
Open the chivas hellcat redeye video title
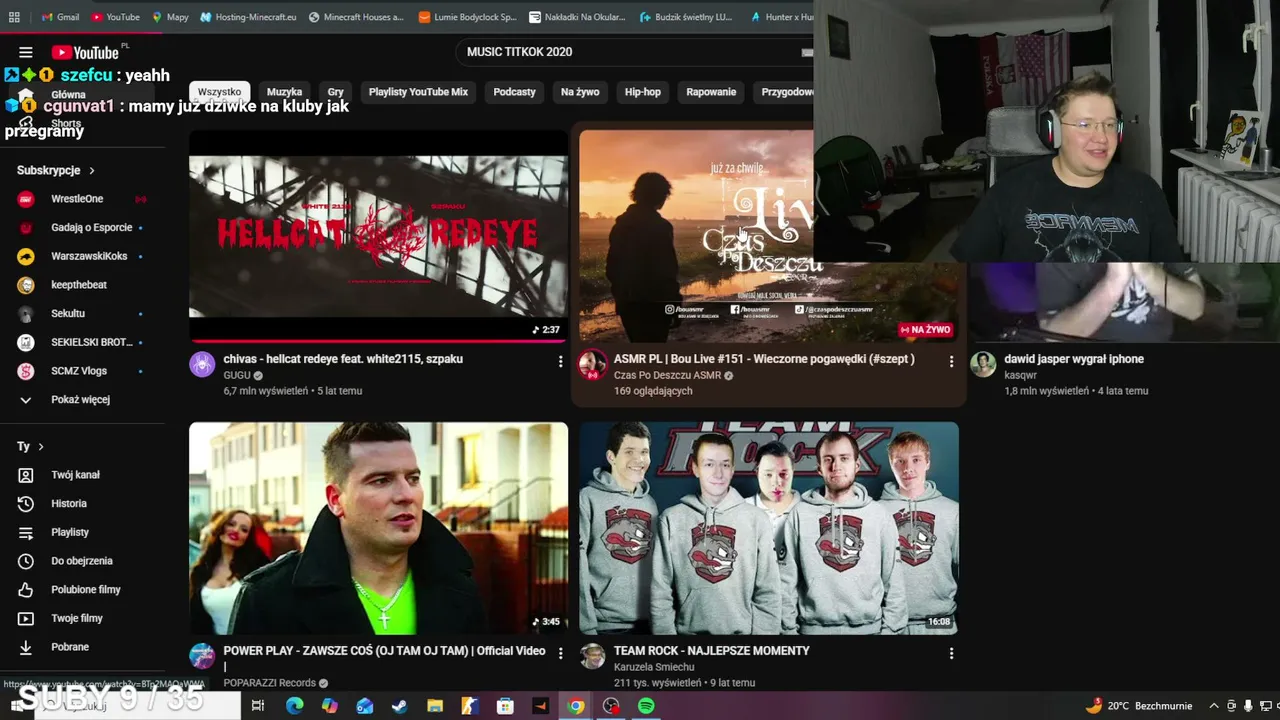343,359
